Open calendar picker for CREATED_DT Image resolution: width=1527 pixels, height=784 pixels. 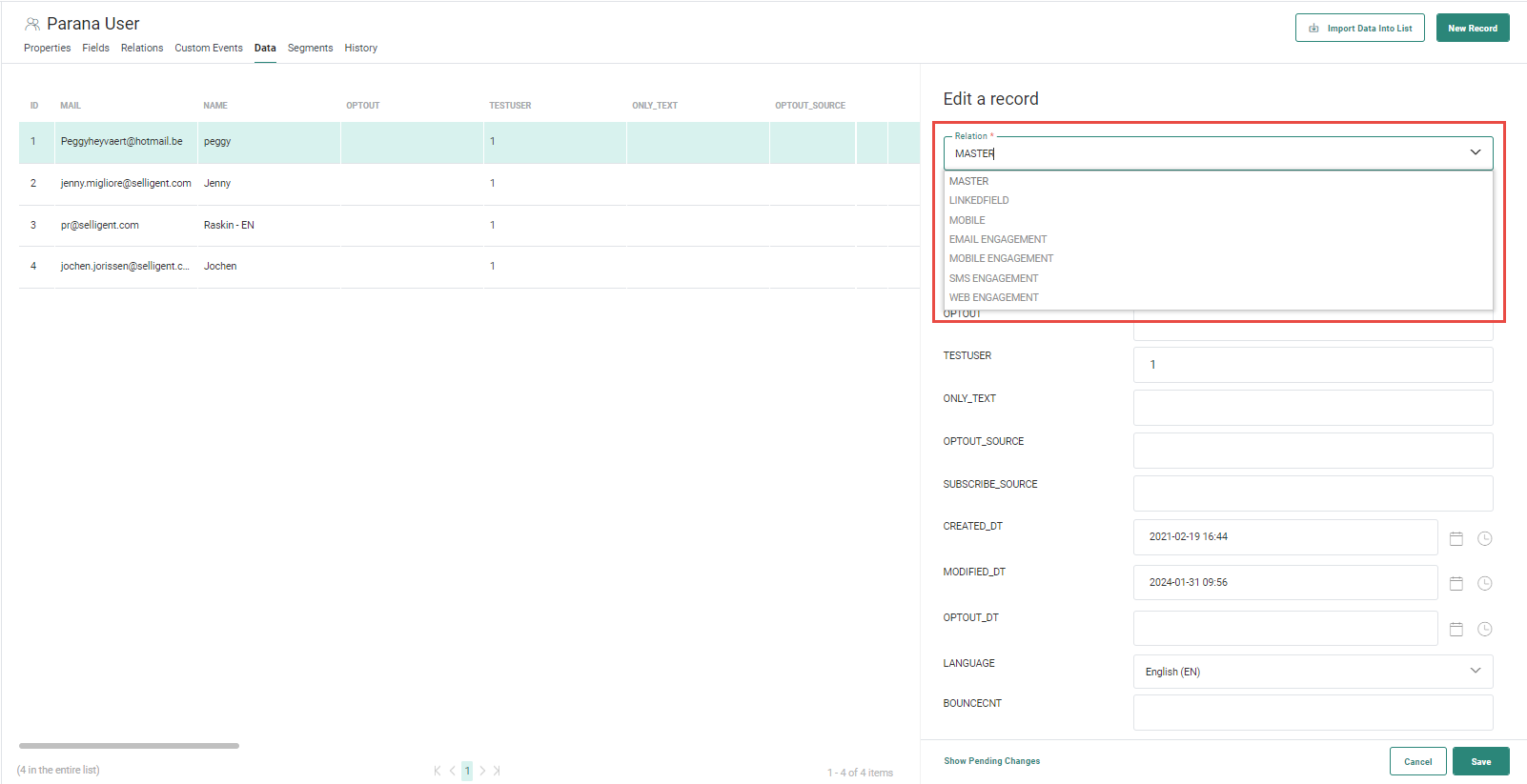click(x=1456, y=538)
